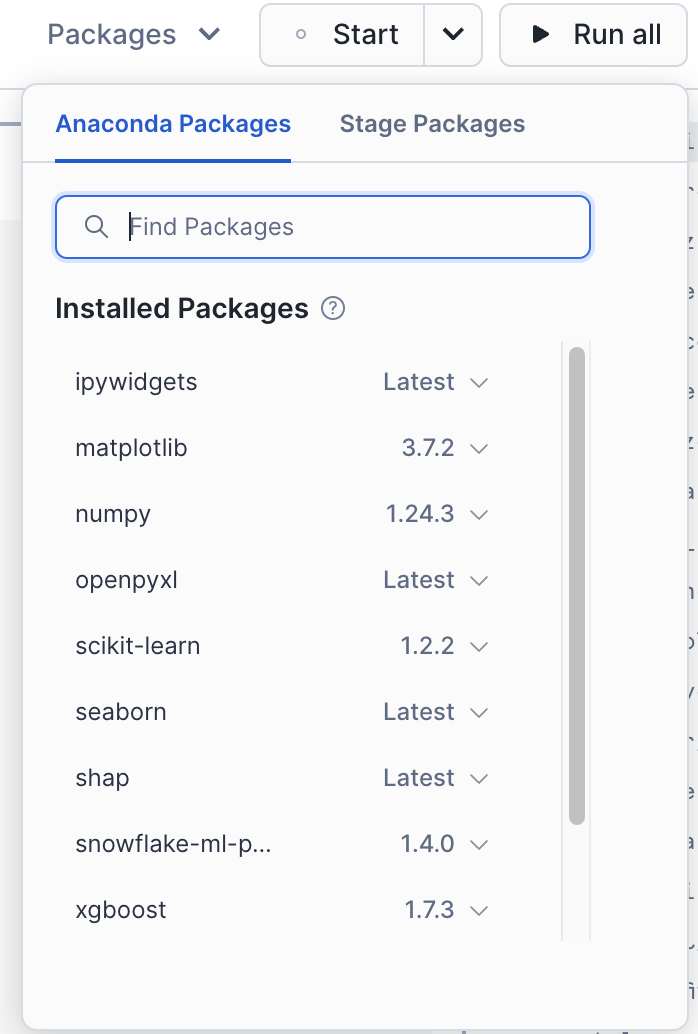Open the help tooltip next to Installed Packages
The width and height of the screenshot is (698, 1034).
tap(331, 309)
